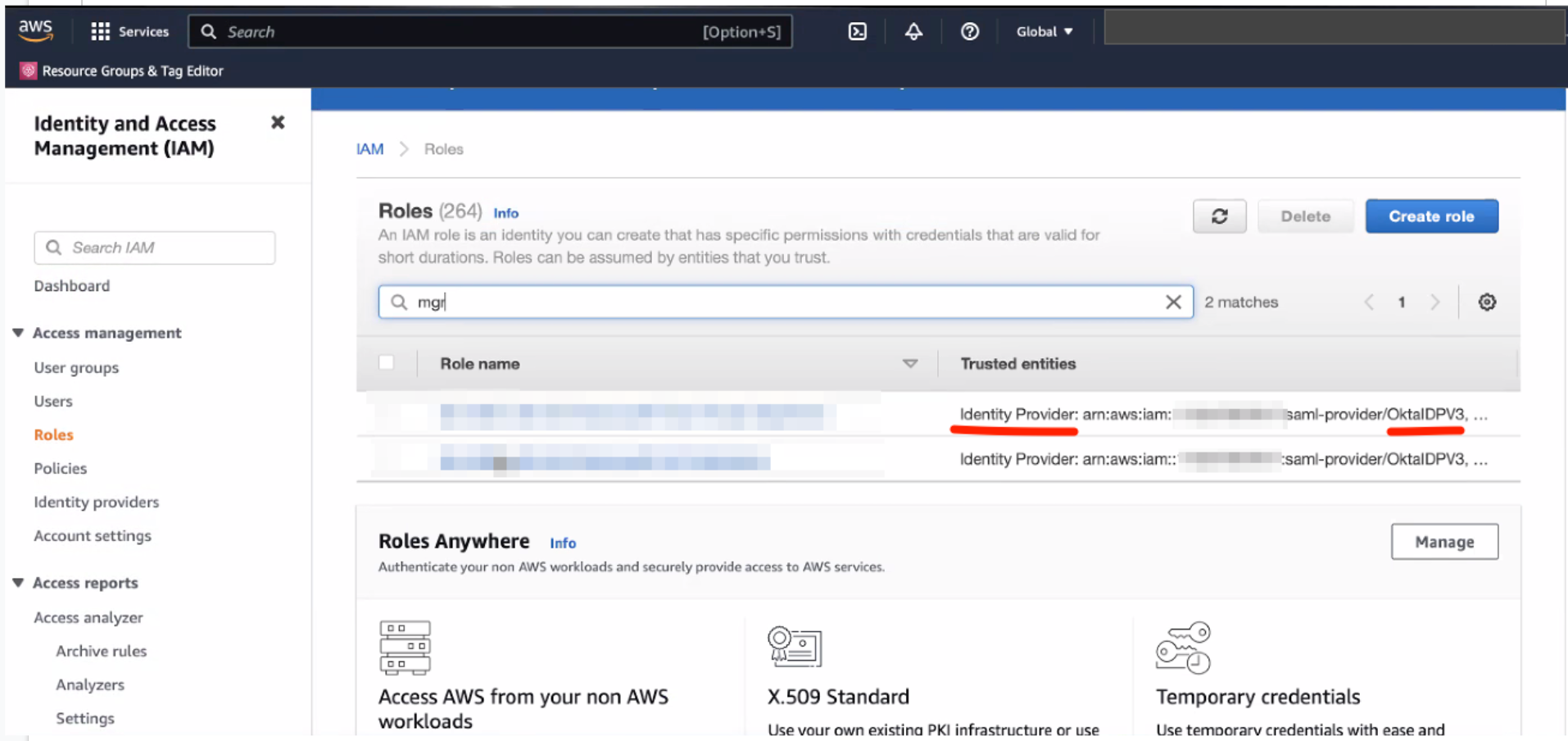Click the Role name column header
The image size is (1568, 741).
(x=479, y=363)
